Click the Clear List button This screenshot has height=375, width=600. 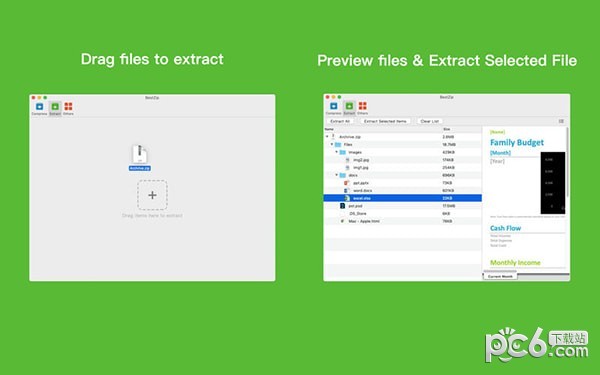(x=429, y=121)
